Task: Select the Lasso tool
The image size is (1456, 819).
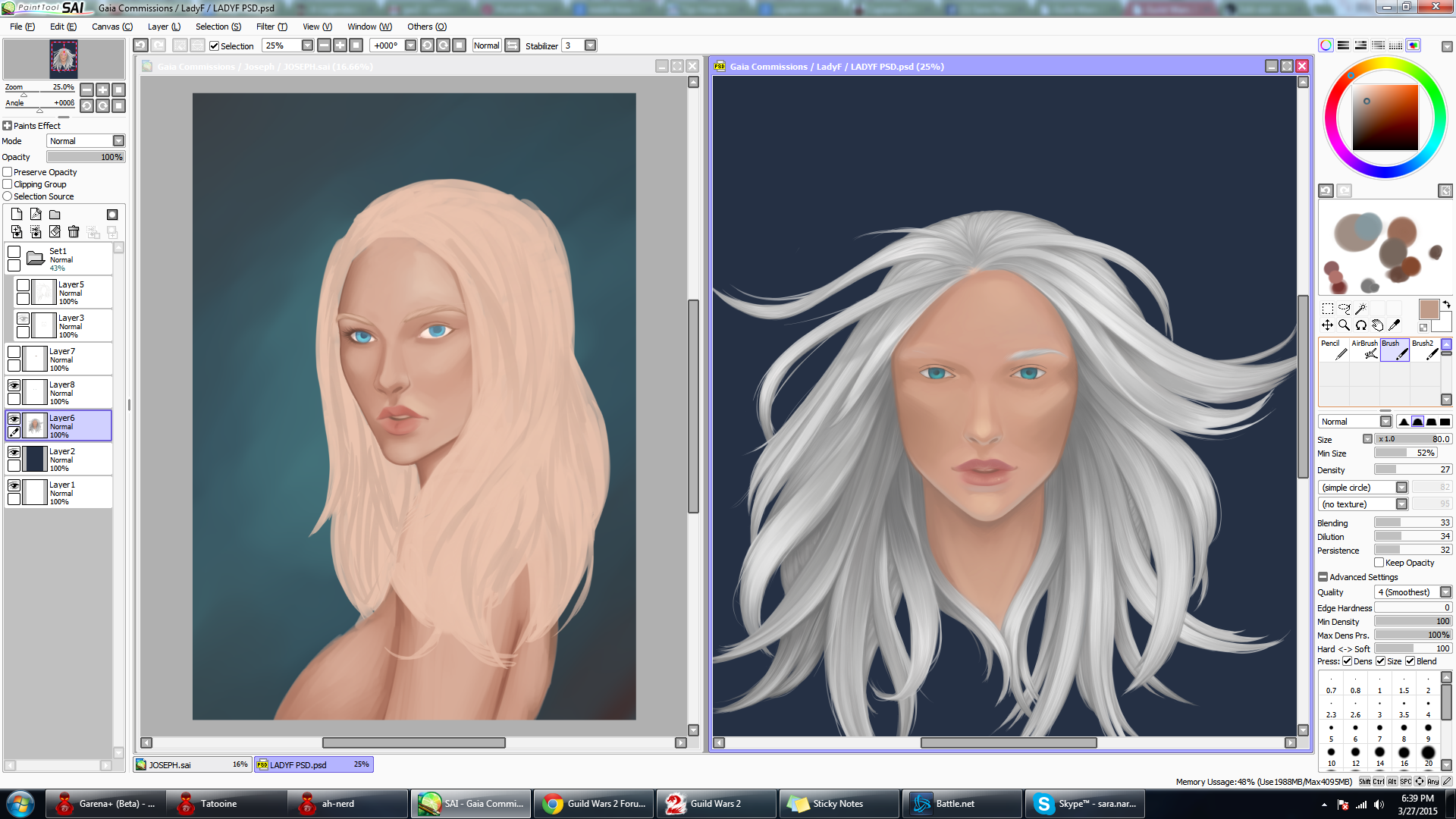Action: [1344, 309]
